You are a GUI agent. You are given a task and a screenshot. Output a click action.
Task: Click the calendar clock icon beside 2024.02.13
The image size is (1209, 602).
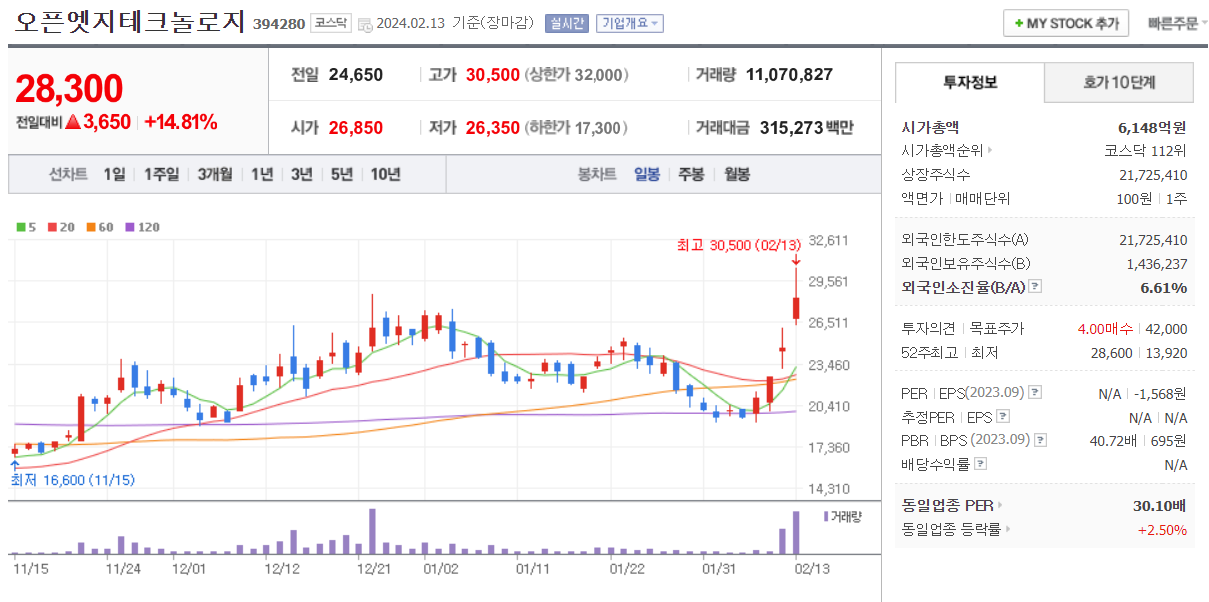pos(365,23)
